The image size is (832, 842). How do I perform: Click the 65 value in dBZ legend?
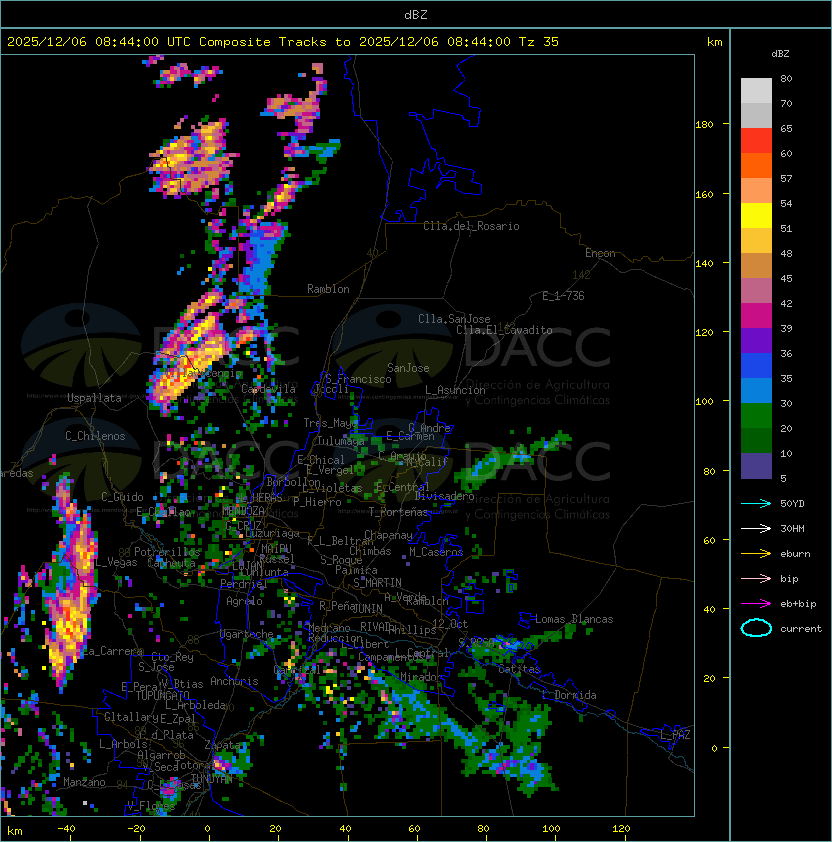[786, 128]
